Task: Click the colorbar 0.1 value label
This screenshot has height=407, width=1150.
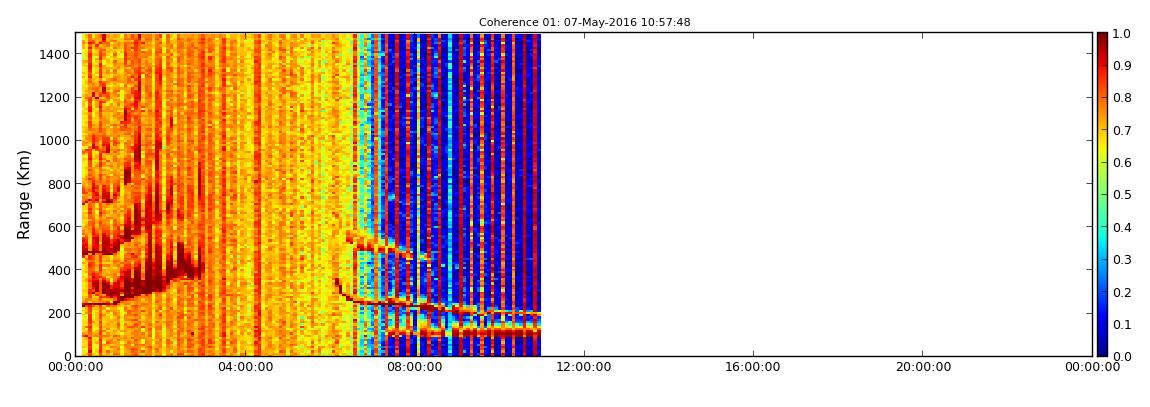Action: [x=1124, y=324]
